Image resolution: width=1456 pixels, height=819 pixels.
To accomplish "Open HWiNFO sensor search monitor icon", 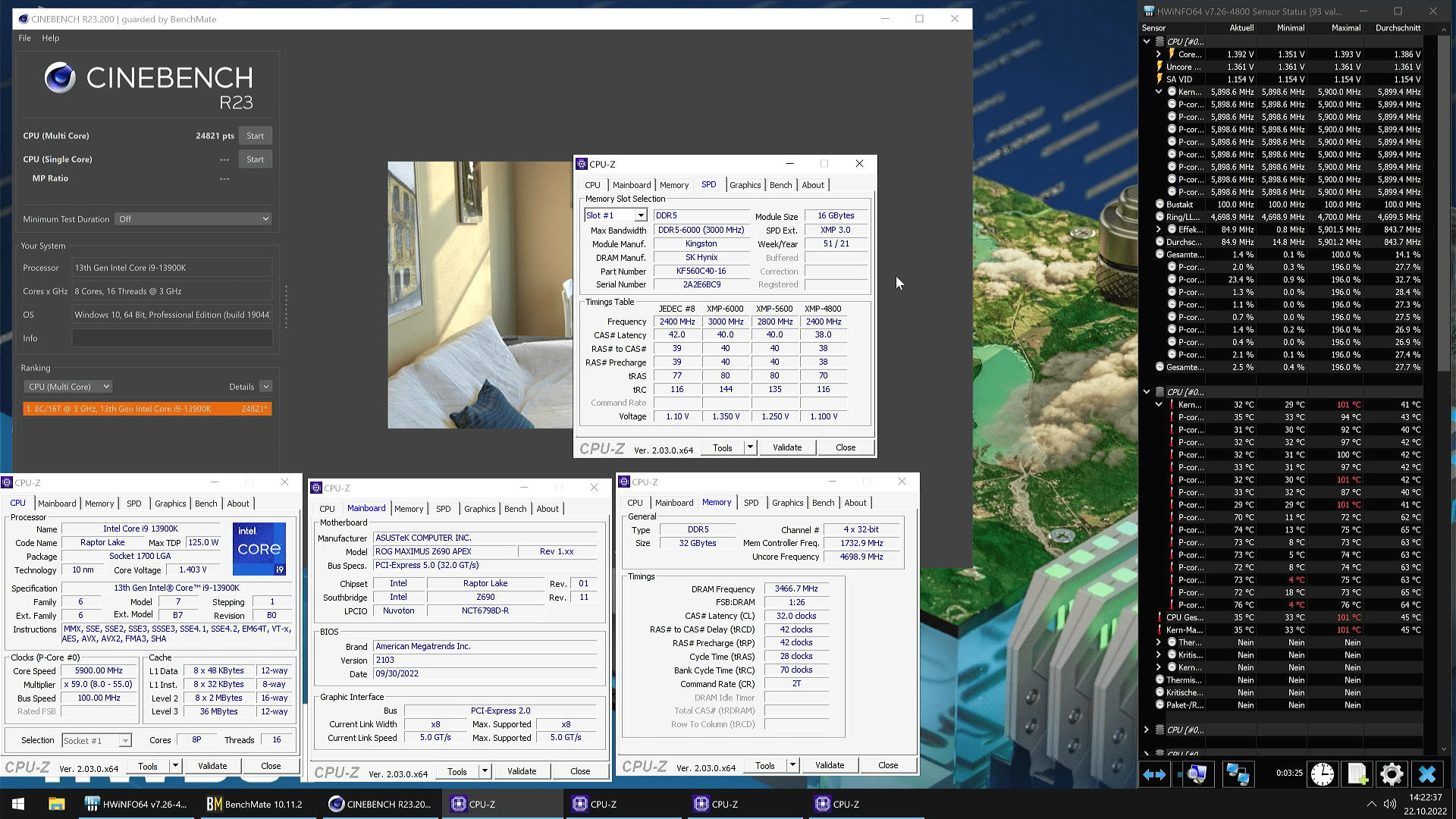I will tap(1197, 774).
